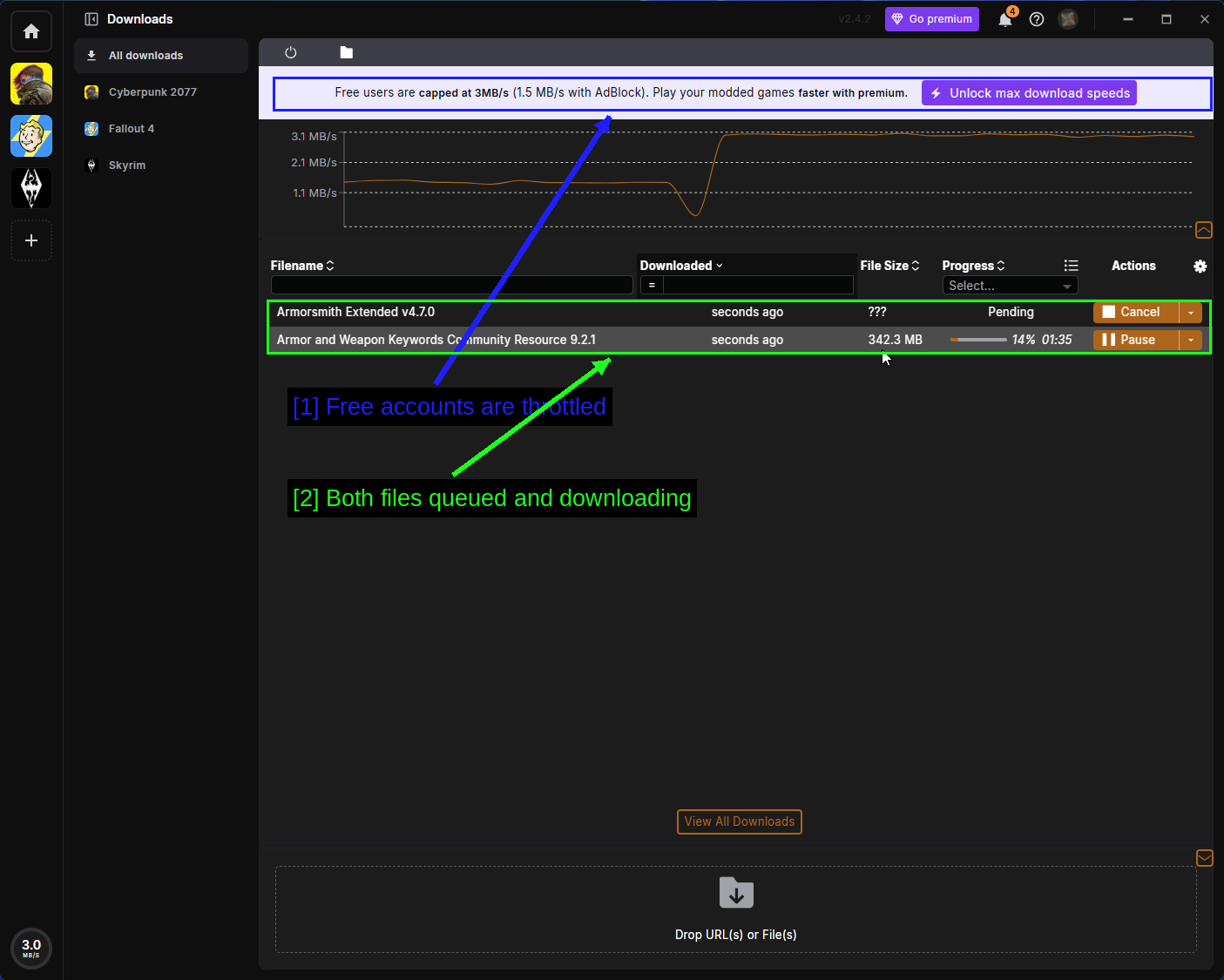1224x980 pixels.
Task: Open the notifications bell icon
Action: coord(1005,19)
